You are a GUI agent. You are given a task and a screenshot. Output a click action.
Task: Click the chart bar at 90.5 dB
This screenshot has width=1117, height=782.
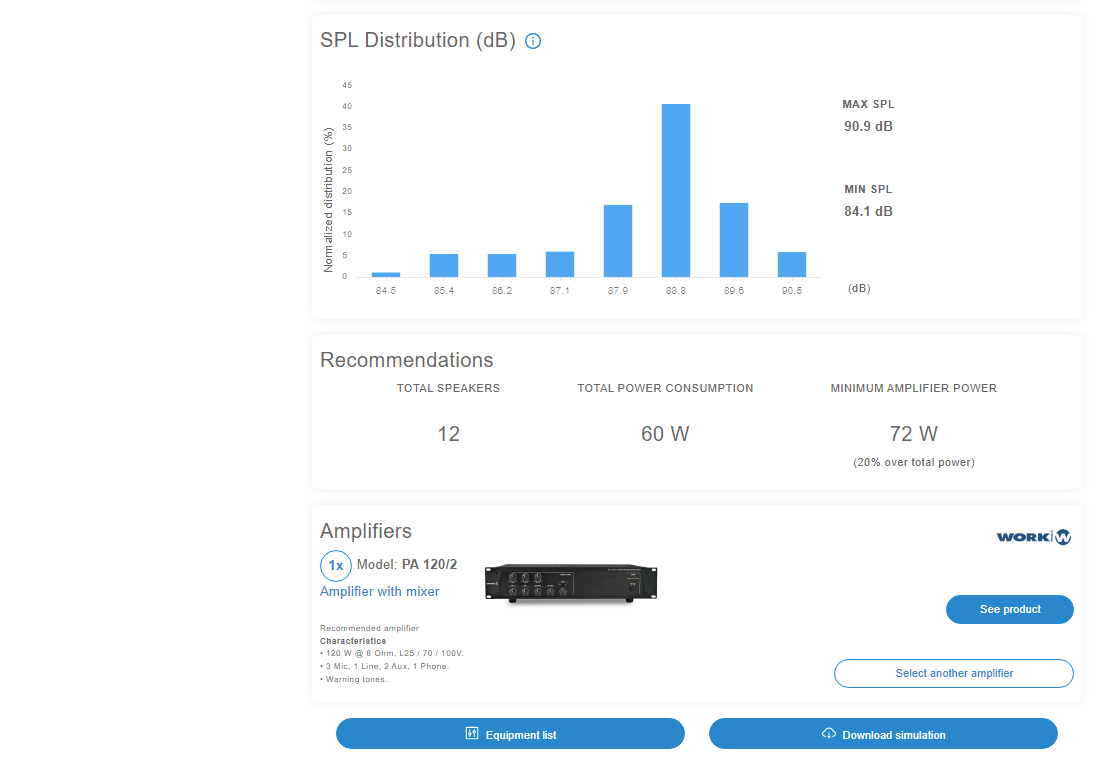click(792, 264)
